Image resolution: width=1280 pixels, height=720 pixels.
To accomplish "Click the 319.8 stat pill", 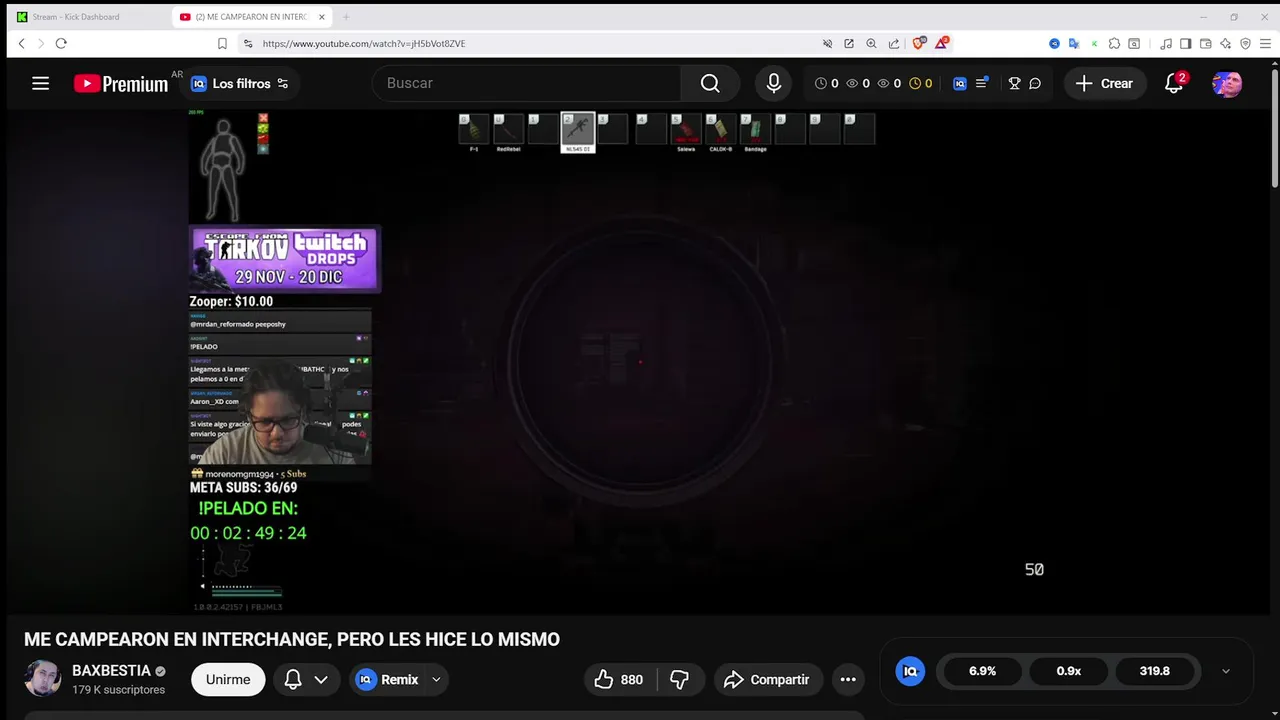I will pos(1154,671).
